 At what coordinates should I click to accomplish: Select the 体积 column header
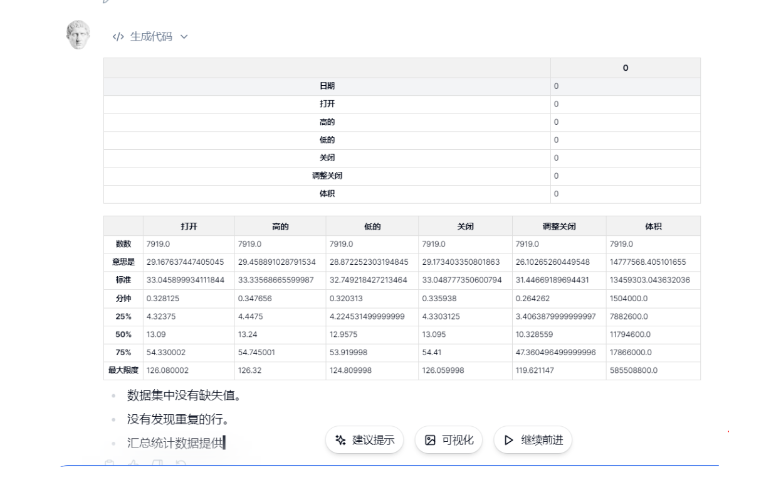[x=654, y=226]
